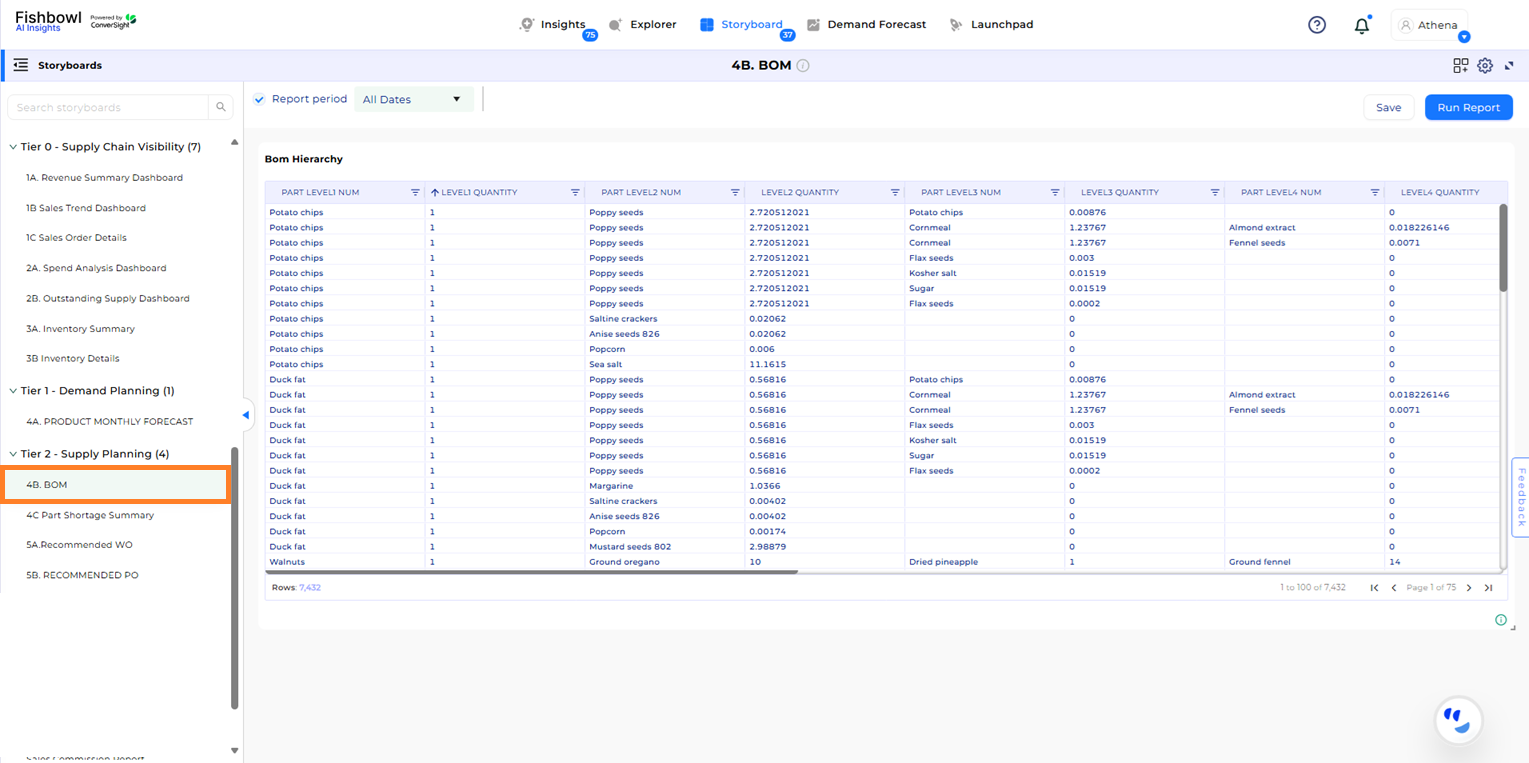Screen dimensions: 1529x763
Task: Expand storyboard to full screen
Action: pos(1509,66)
